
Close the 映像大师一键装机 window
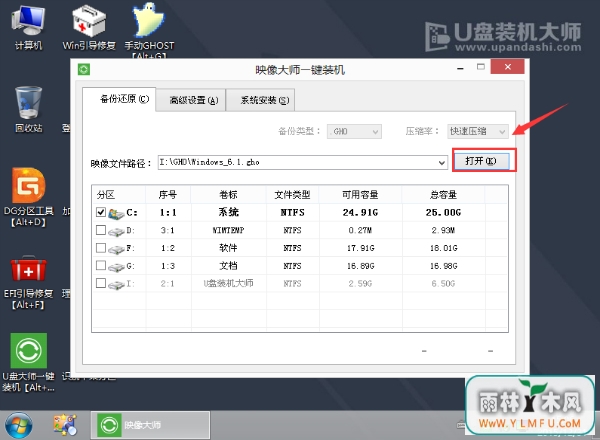click(507, 67)
